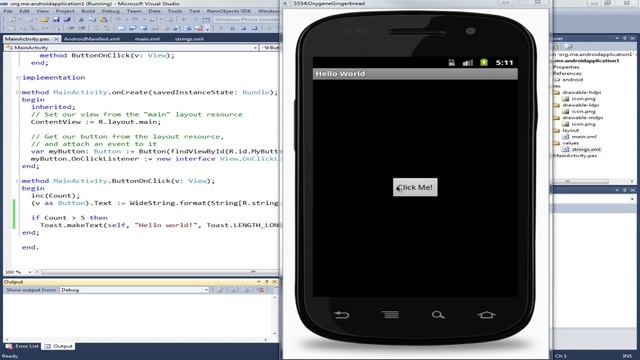This screenshot has height=360, width=640.
Task: Open the editor 100 % zoom dropdown
Action: point(30,272)
